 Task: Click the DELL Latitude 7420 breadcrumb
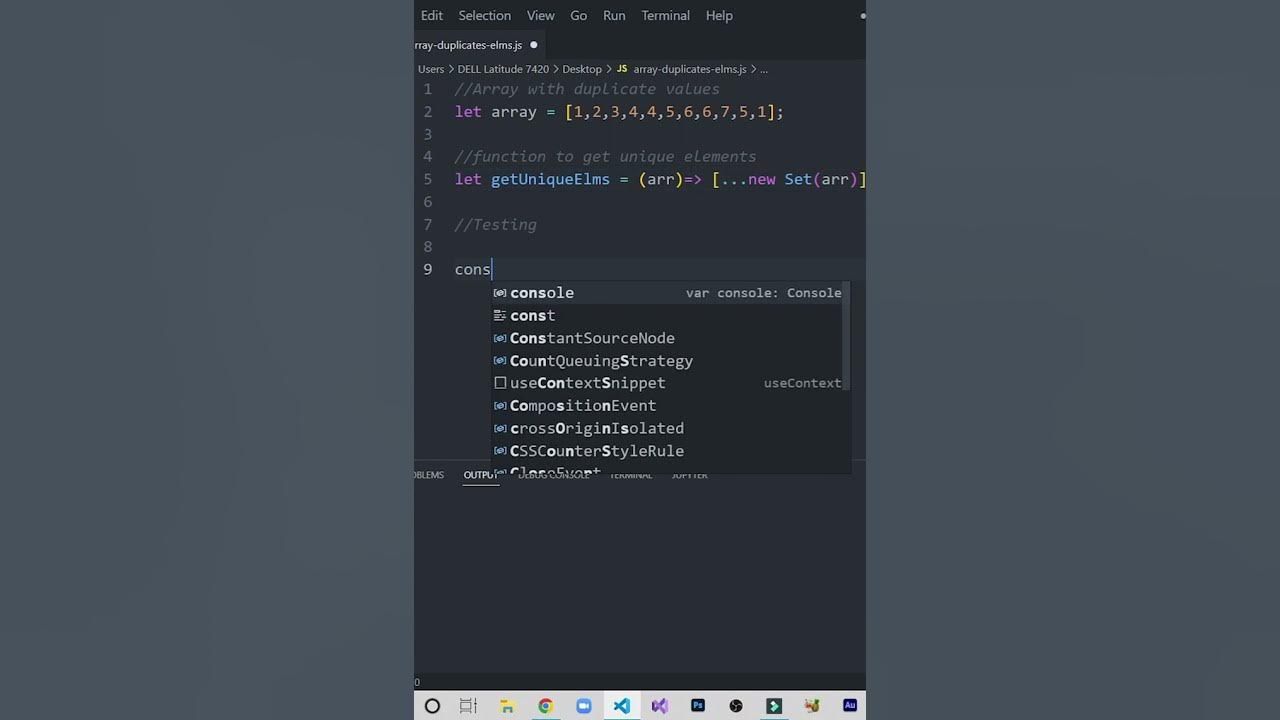coord(503,69)
